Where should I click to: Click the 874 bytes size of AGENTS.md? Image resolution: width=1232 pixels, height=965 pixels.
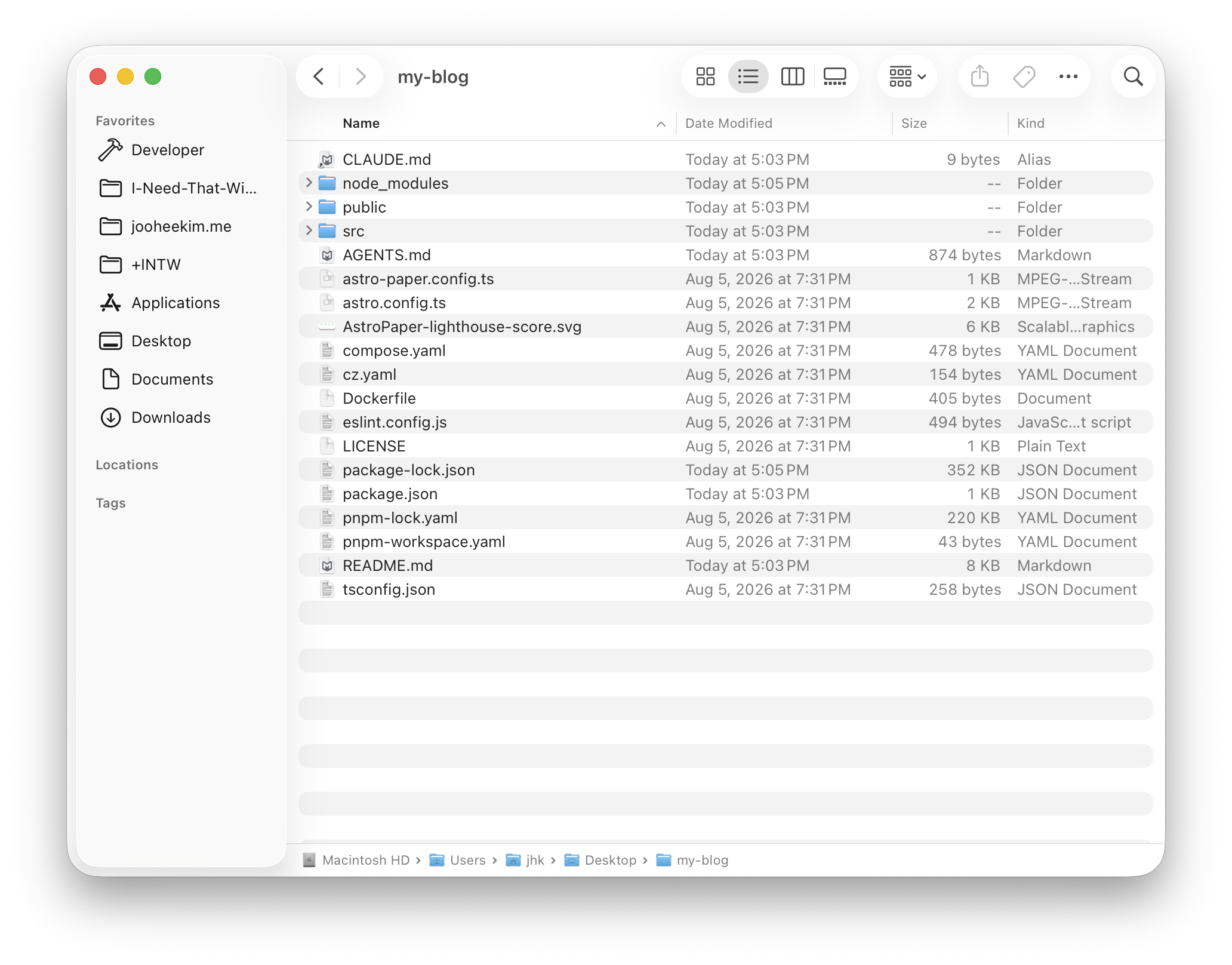(965, 255)
